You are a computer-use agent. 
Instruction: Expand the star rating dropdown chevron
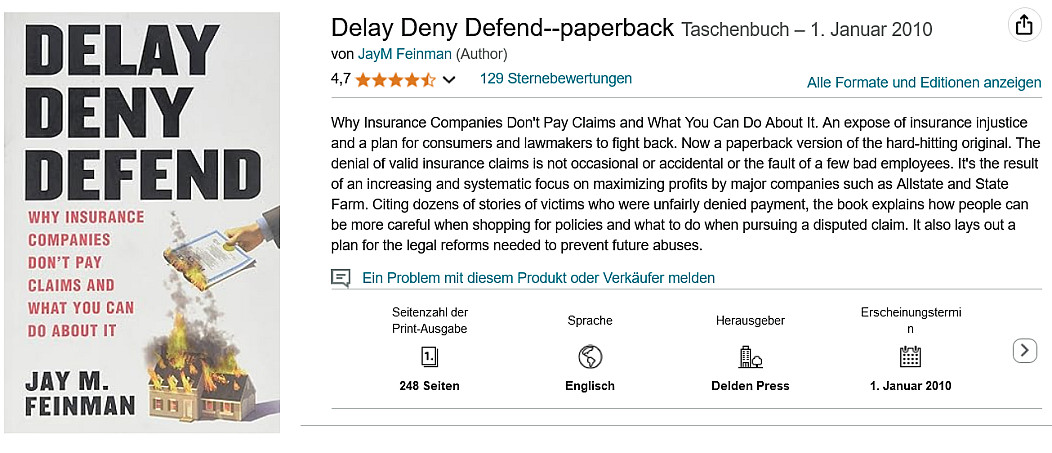point(448,79)
